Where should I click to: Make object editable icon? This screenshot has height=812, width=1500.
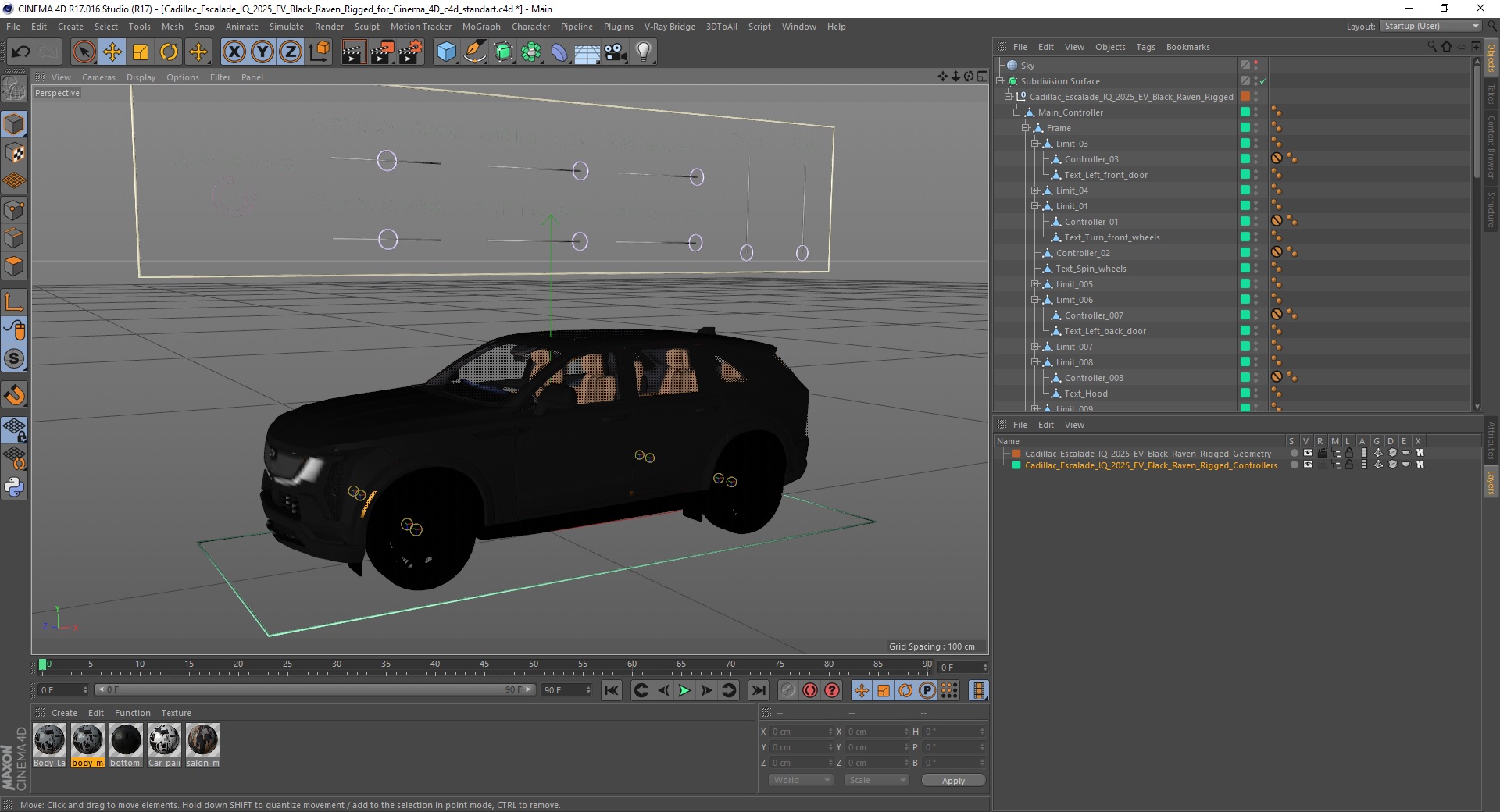(x=14, y=89)
